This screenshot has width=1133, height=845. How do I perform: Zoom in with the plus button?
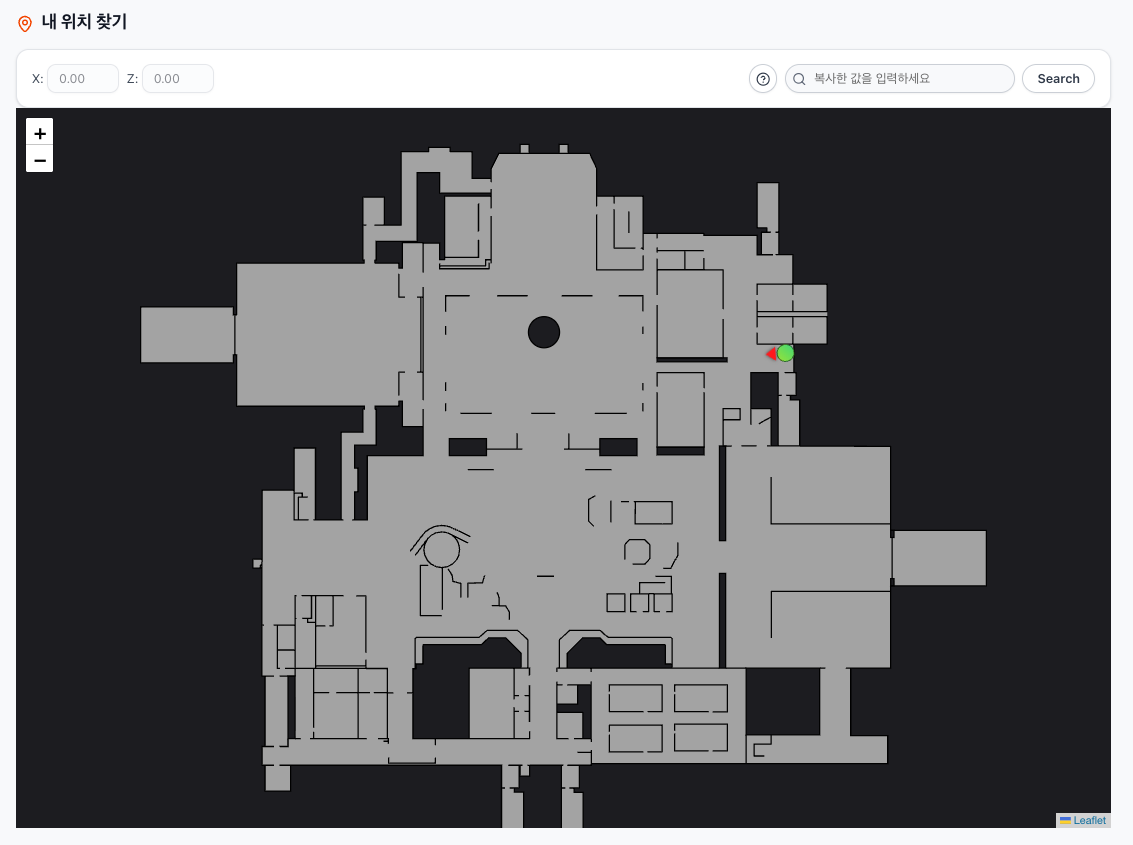pos(40,133)
